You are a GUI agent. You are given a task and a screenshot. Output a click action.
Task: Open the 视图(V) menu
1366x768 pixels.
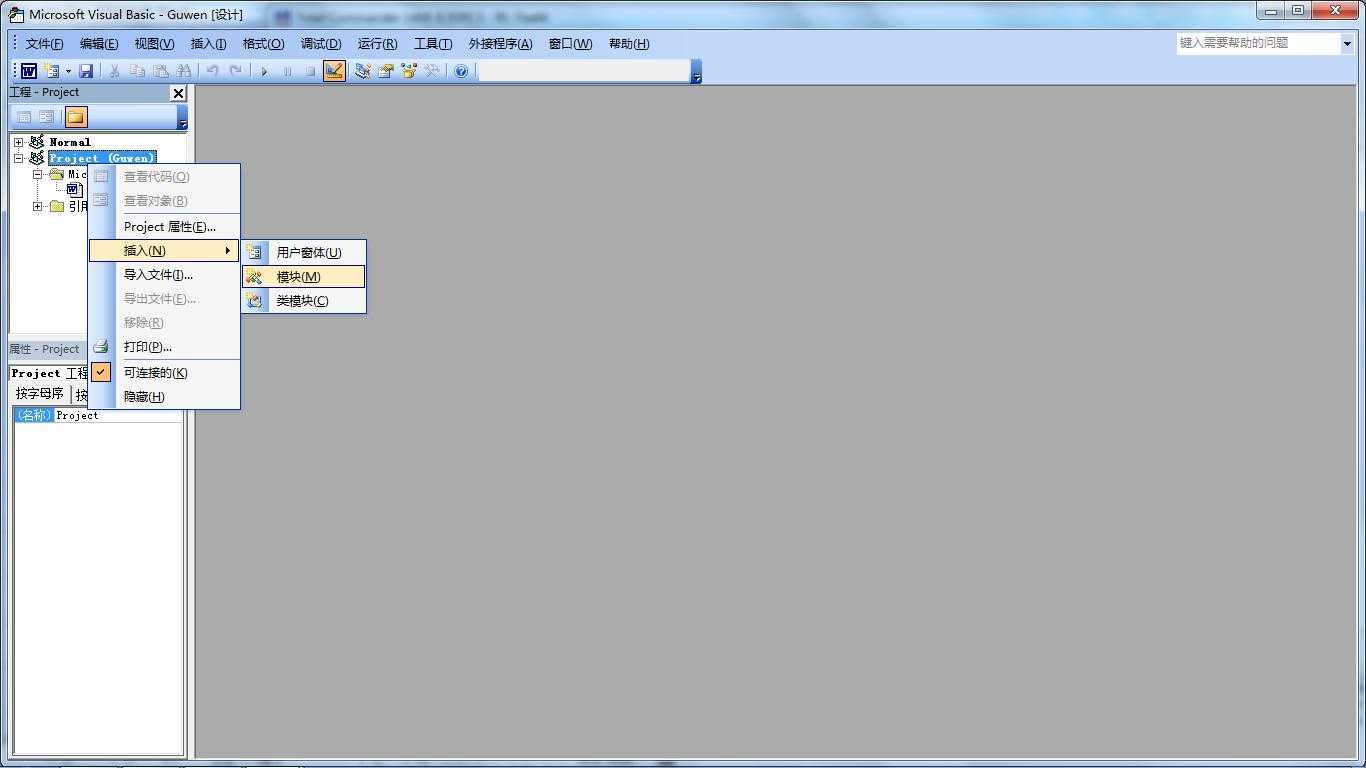point(154,44)
